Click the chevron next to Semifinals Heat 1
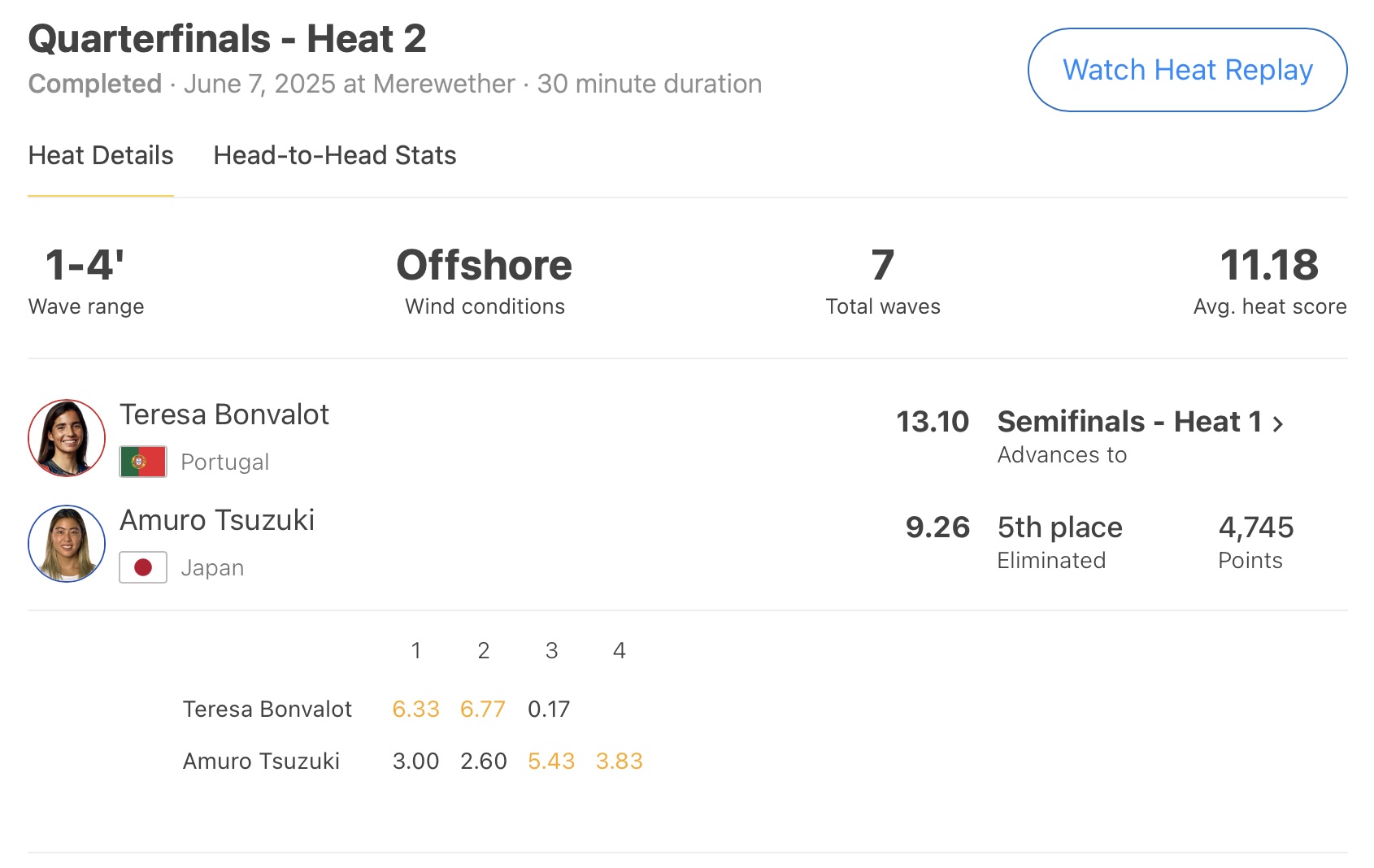The image size is (1374, 868). (1278, 423)
